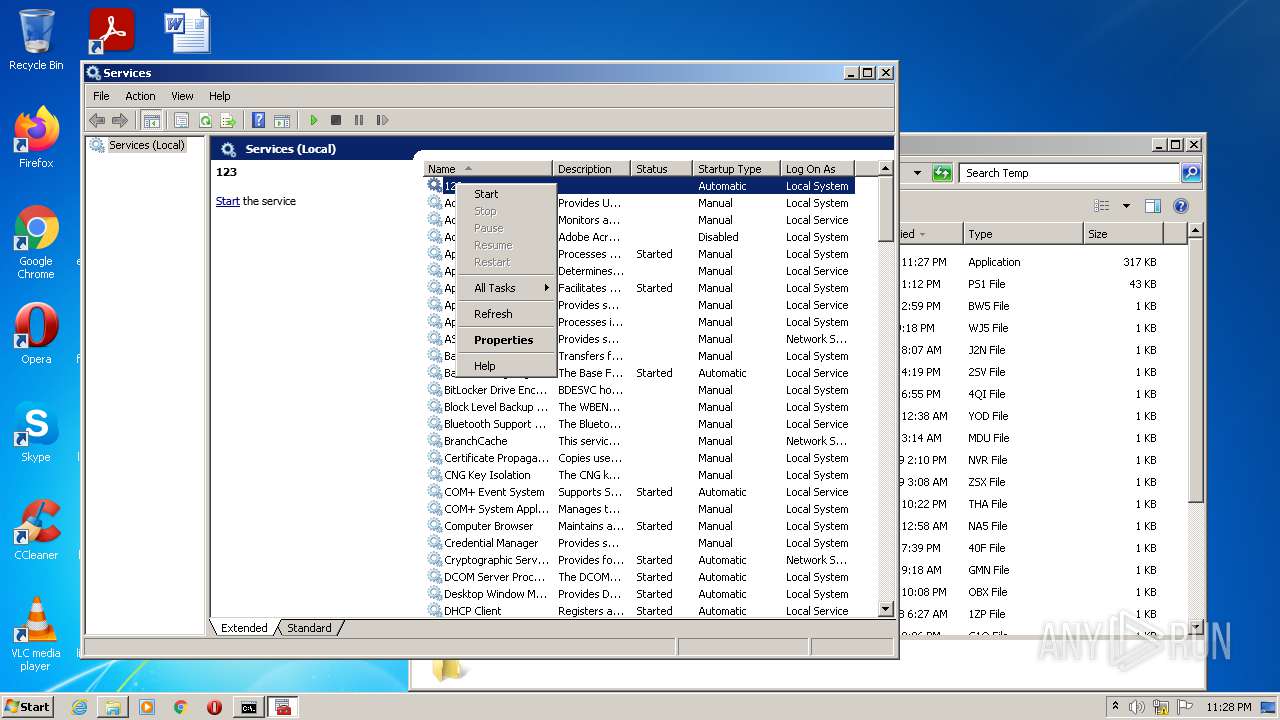Open the File menu in Services
The height and width of the screenshot is (720, 1280).
coord(101,96)
